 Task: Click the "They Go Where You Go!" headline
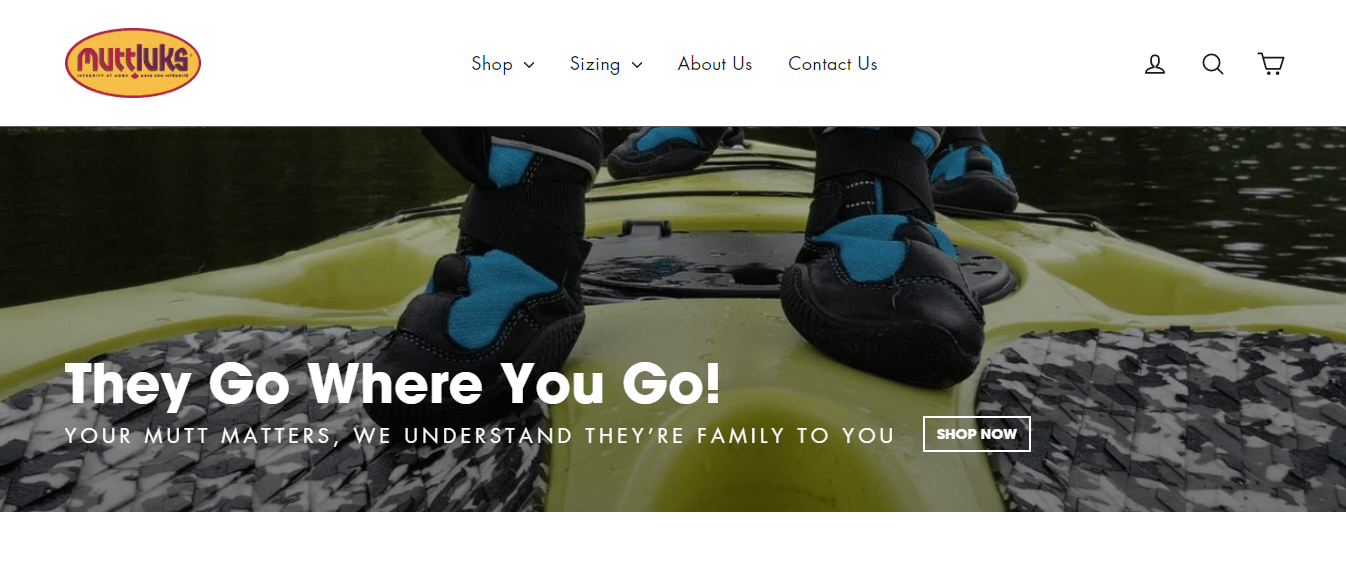[x=393, y=384]
